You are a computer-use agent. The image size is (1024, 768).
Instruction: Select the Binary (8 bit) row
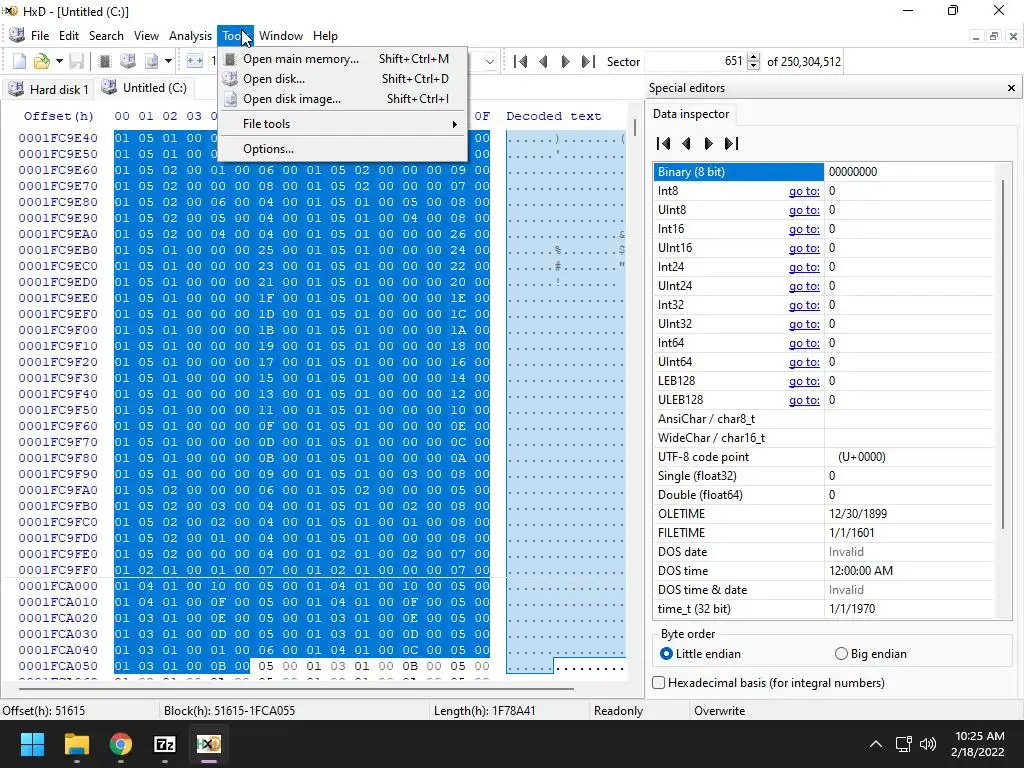click(x=823, y=172)
